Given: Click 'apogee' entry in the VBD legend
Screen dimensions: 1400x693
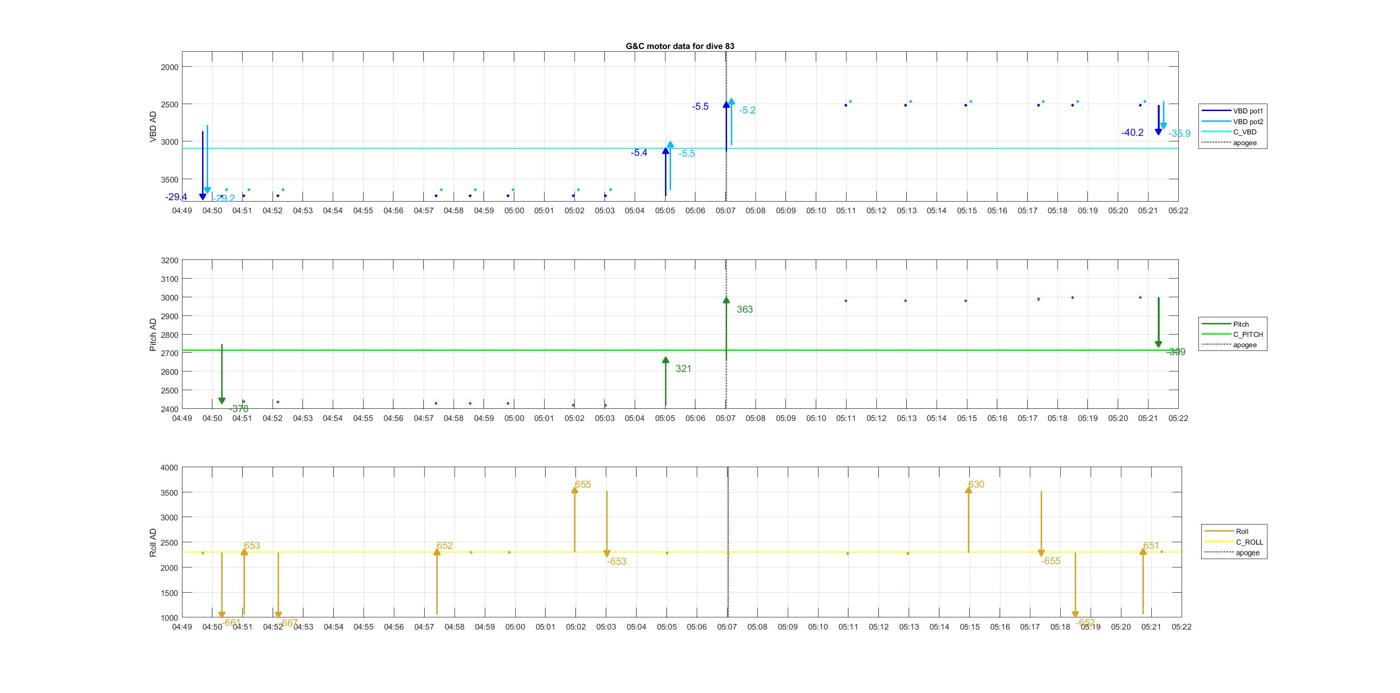Looking at the screenshot, I should point(1244,143).
